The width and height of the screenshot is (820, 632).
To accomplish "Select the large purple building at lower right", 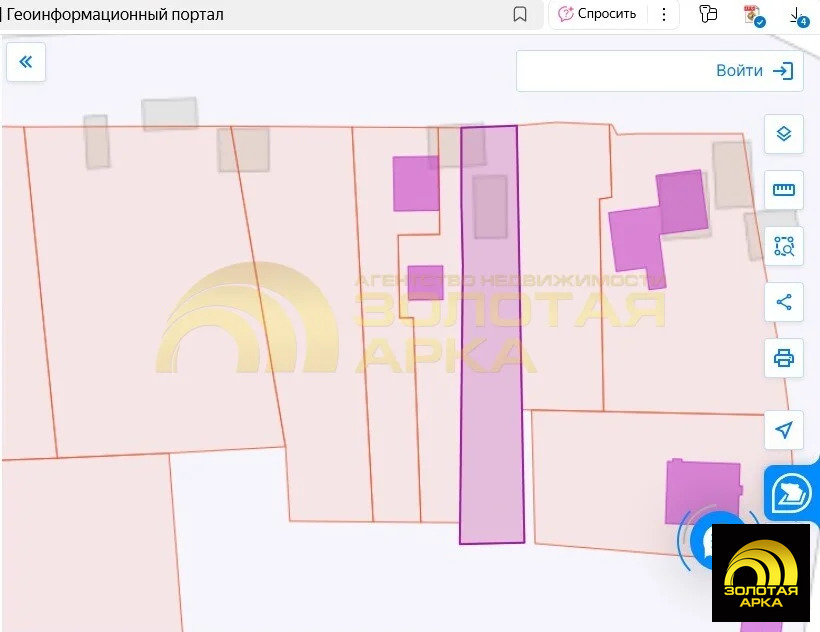I will tap(703, 492).
